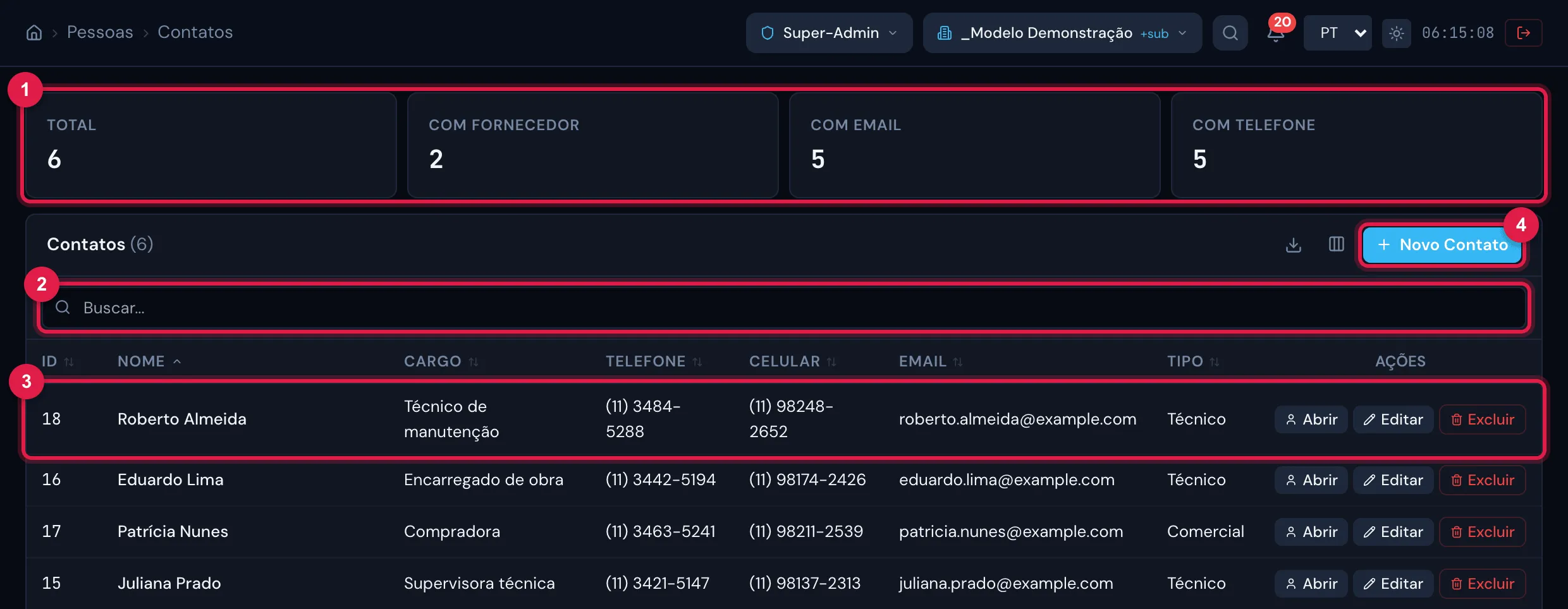This screenshot has width=1568, height=609.
Task: Open the PT language selector
Action: coord(1337,33)
